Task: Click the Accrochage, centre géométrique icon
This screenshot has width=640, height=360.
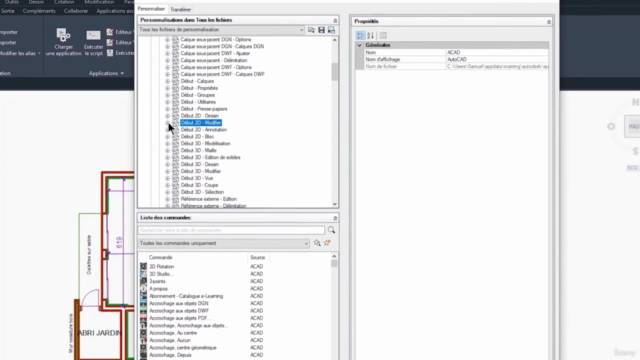Action: click(143, 348)
